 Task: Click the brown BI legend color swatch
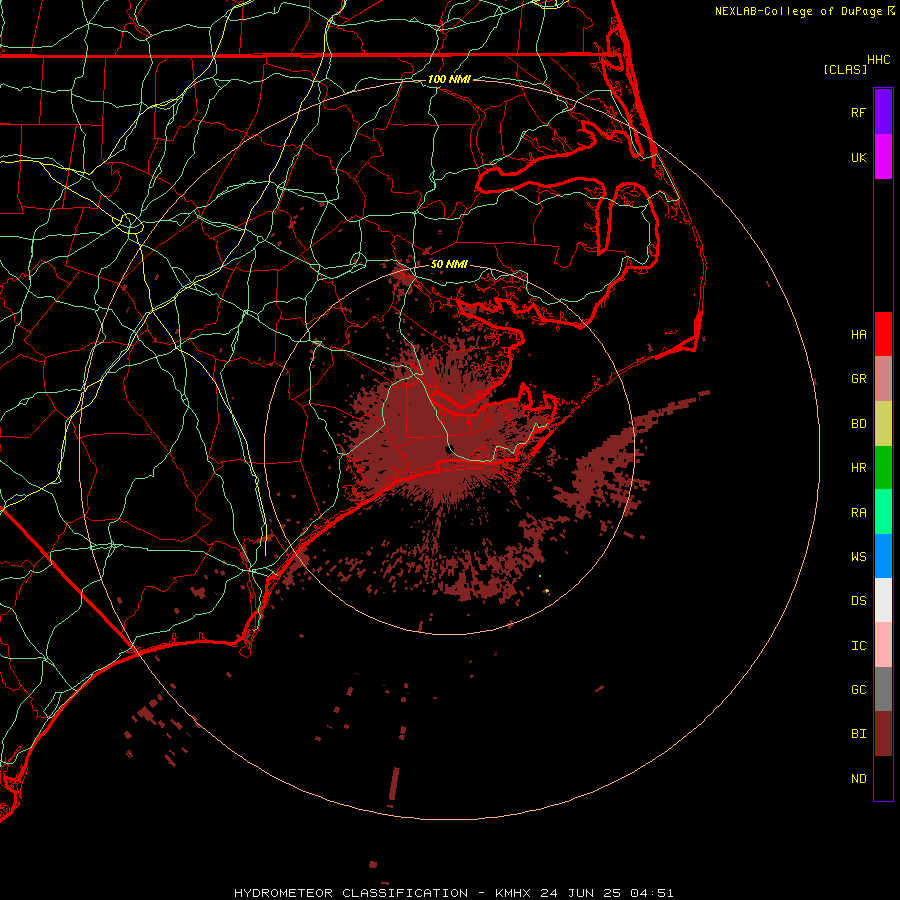coord(883,734)
